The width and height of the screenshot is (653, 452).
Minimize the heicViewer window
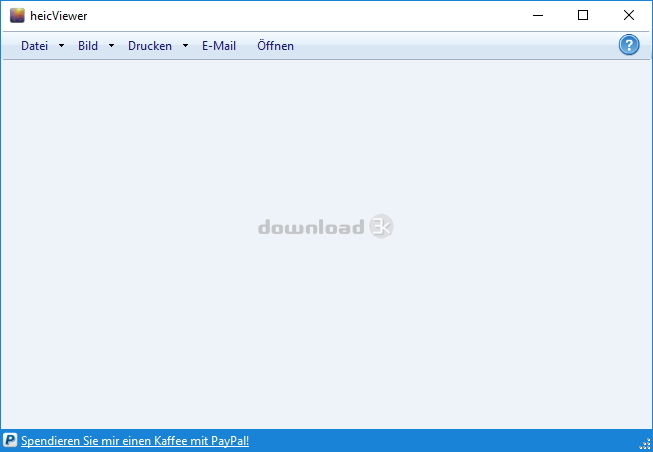click(x=538, y=15)
